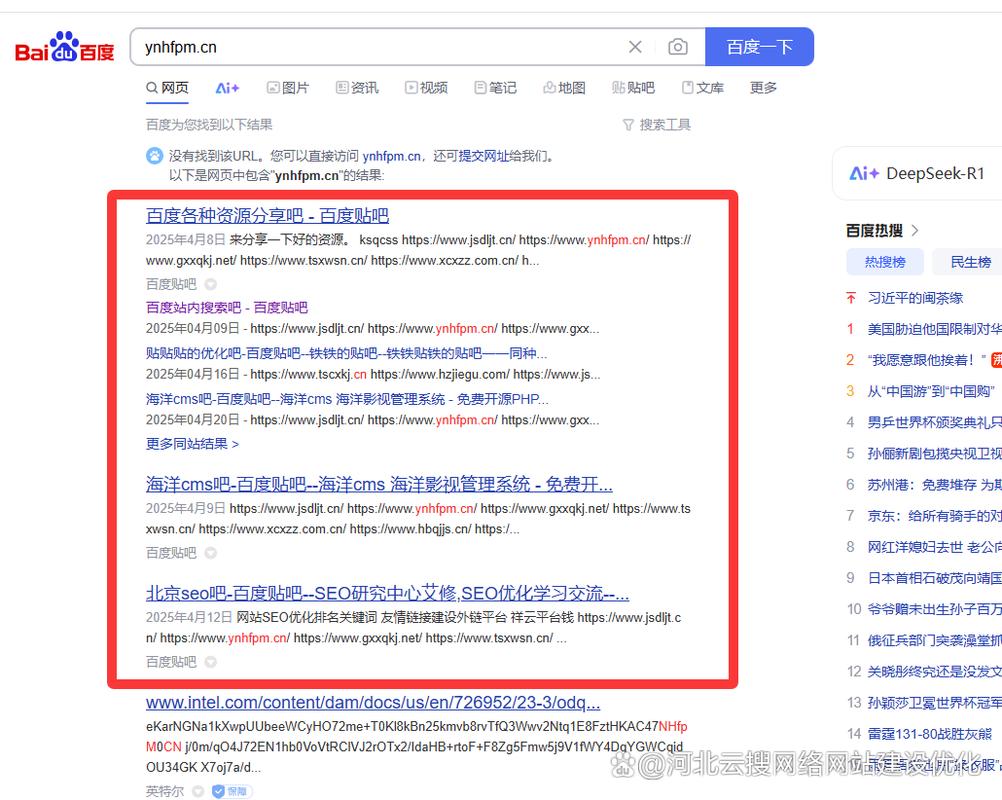Open the 笔记 tab
Screen dimensions: 1002x800
tap(495, 88)
